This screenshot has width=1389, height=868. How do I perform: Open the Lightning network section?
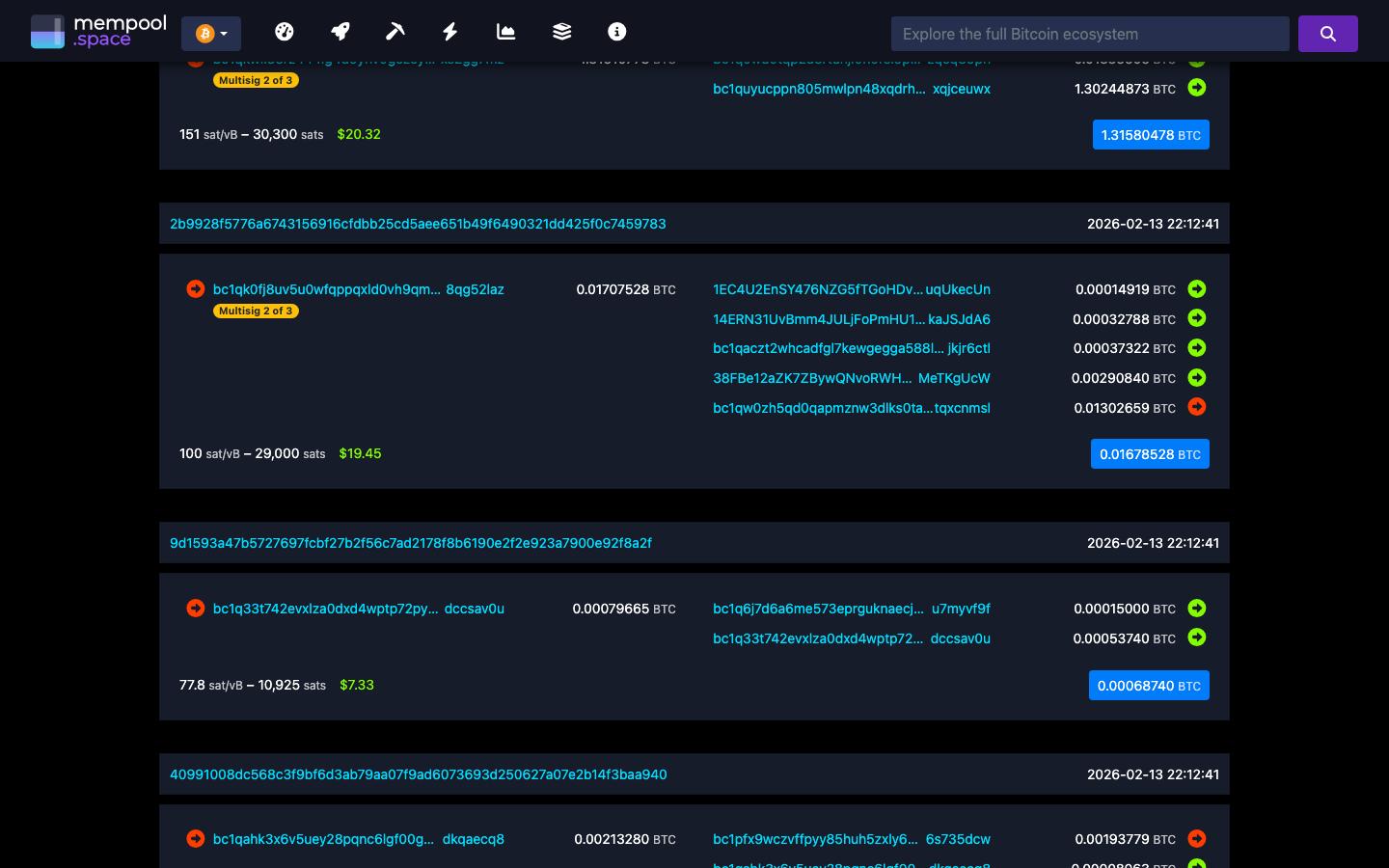tap(449, 31)
